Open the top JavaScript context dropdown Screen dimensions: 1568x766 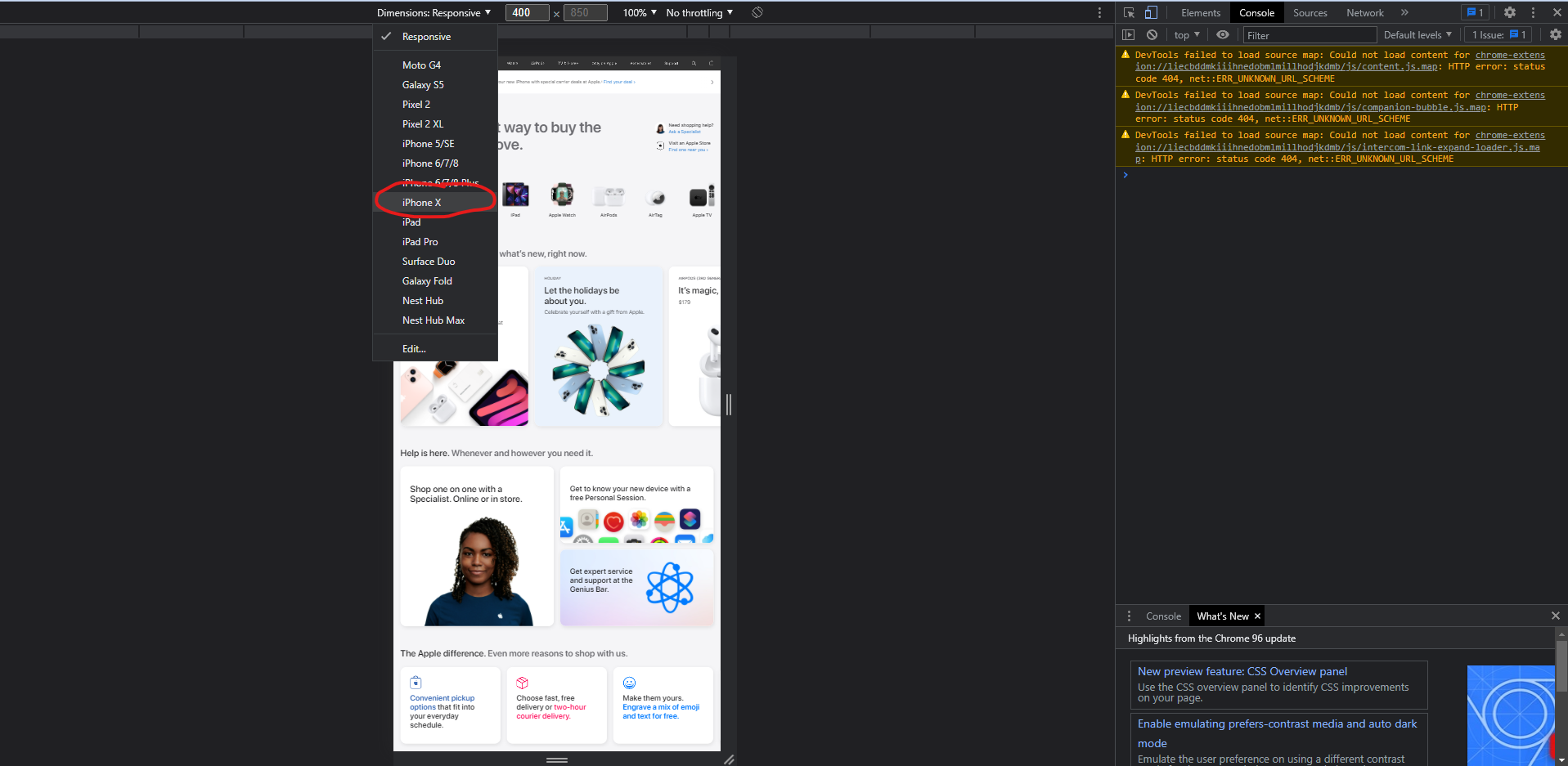(x=1187, y=35)
